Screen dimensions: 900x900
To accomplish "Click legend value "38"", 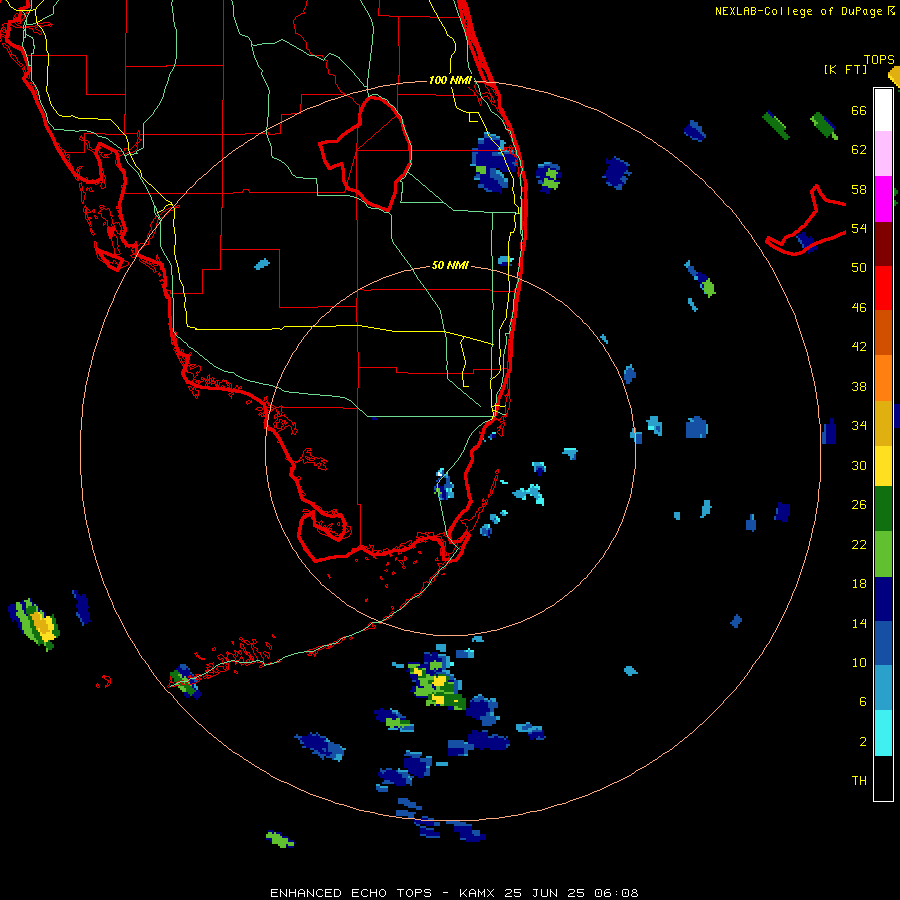I will point(859,387).
